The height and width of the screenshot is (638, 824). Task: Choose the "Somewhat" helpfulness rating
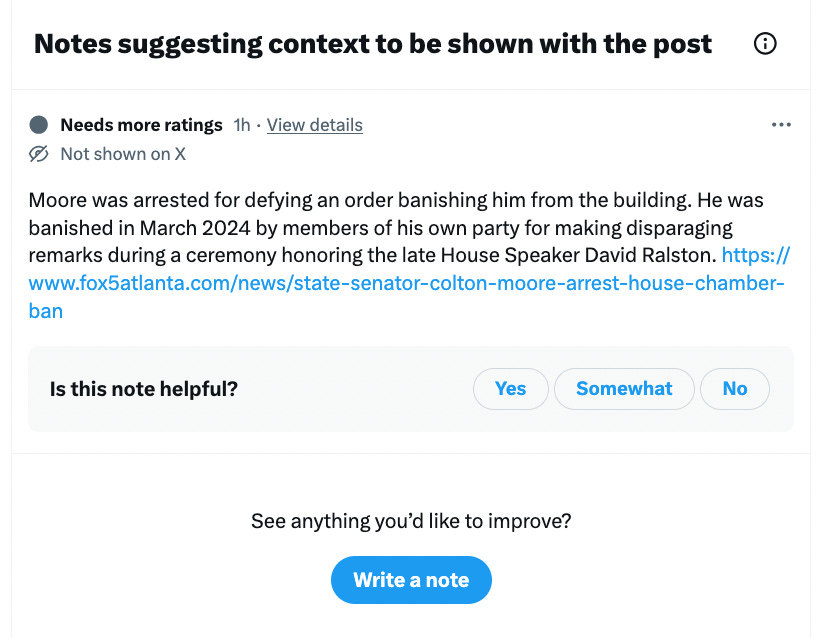pos(624,389)
